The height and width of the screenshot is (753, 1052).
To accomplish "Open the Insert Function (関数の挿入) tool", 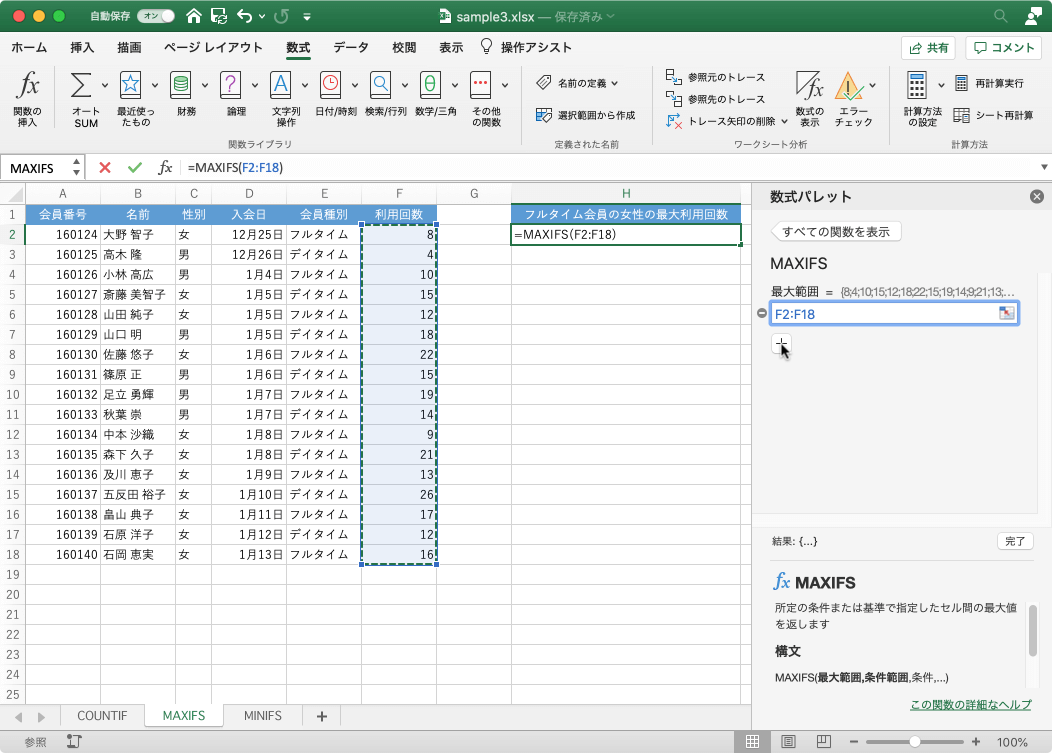I will click(x=28, y=98).
